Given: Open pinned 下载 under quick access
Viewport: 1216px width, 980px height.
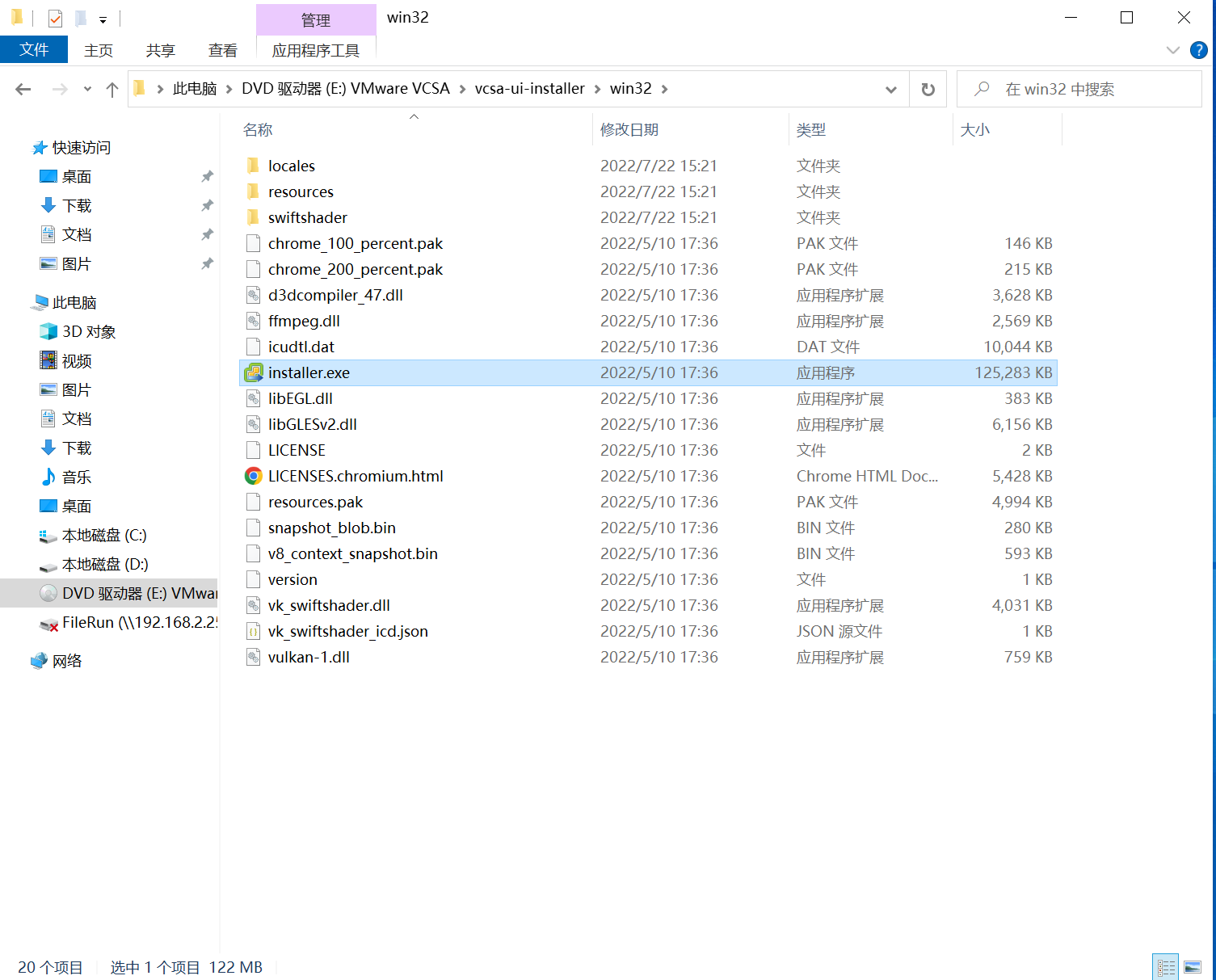Looking at the screenshot, I should (65, 205).
